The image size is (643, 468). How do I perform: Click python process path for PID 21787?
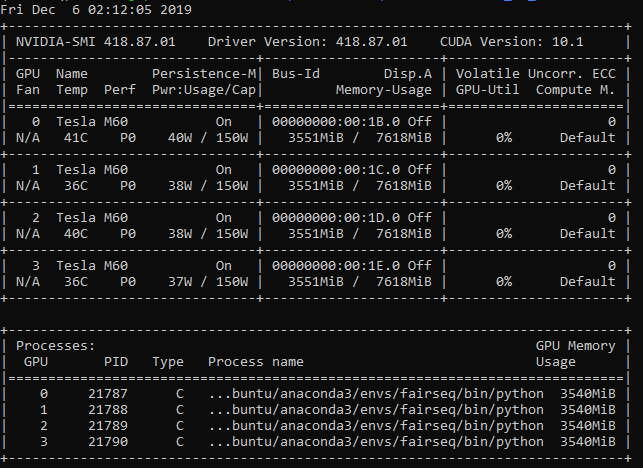376,394
